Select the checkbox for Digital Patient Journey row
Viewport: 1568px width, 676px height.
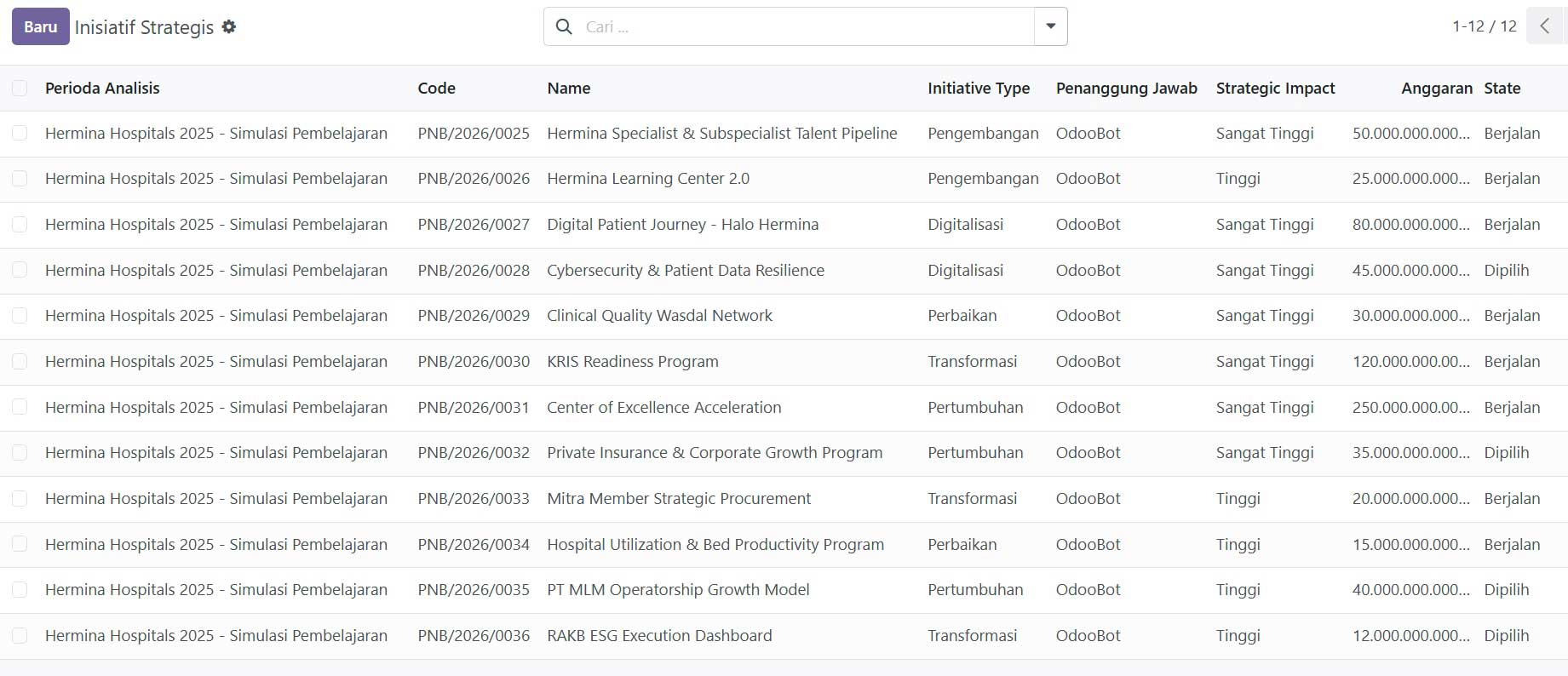pos(20,224)
